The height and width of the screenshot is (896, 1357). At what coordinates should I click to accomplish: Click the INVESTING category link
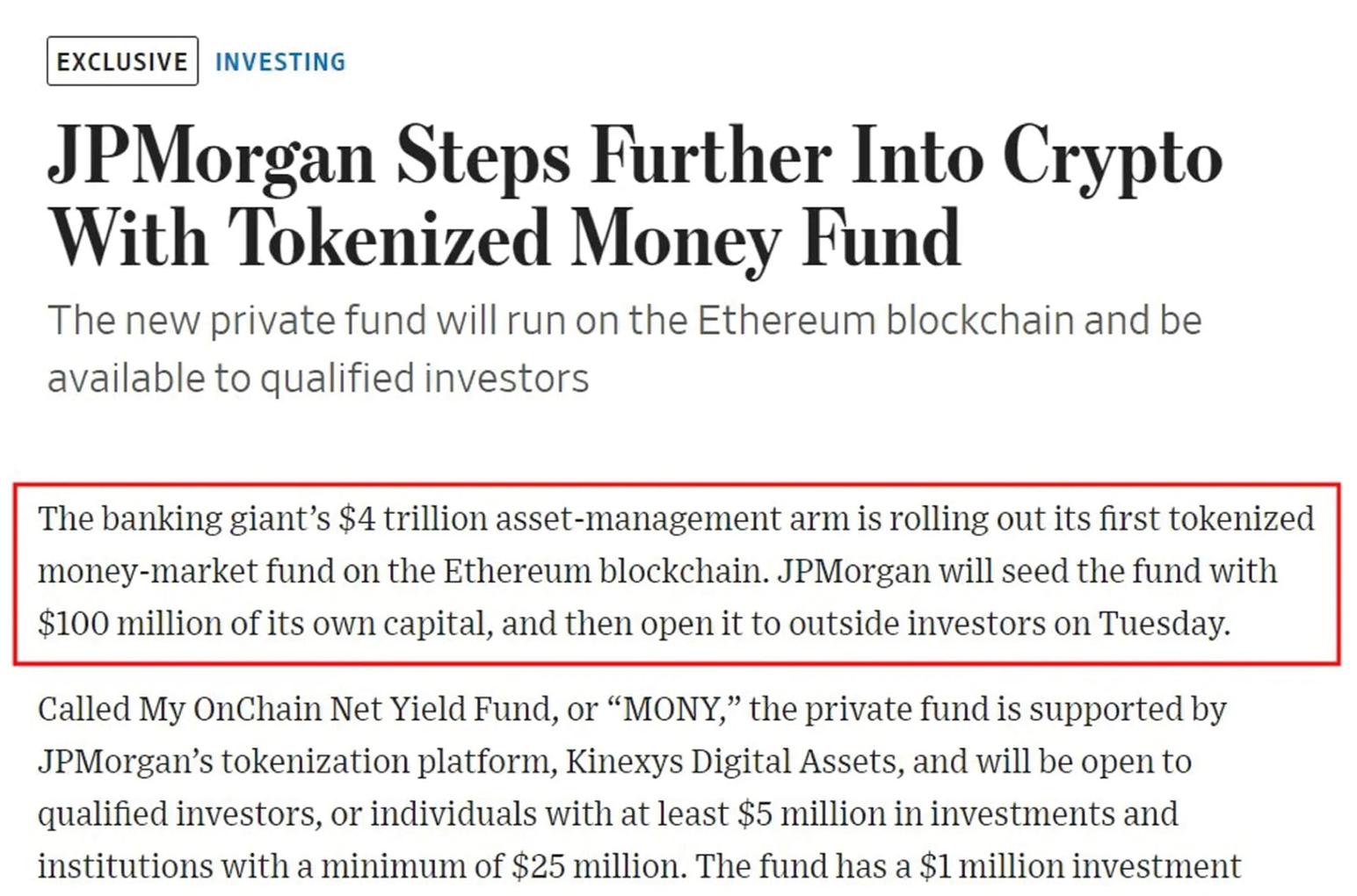point(280,62)
